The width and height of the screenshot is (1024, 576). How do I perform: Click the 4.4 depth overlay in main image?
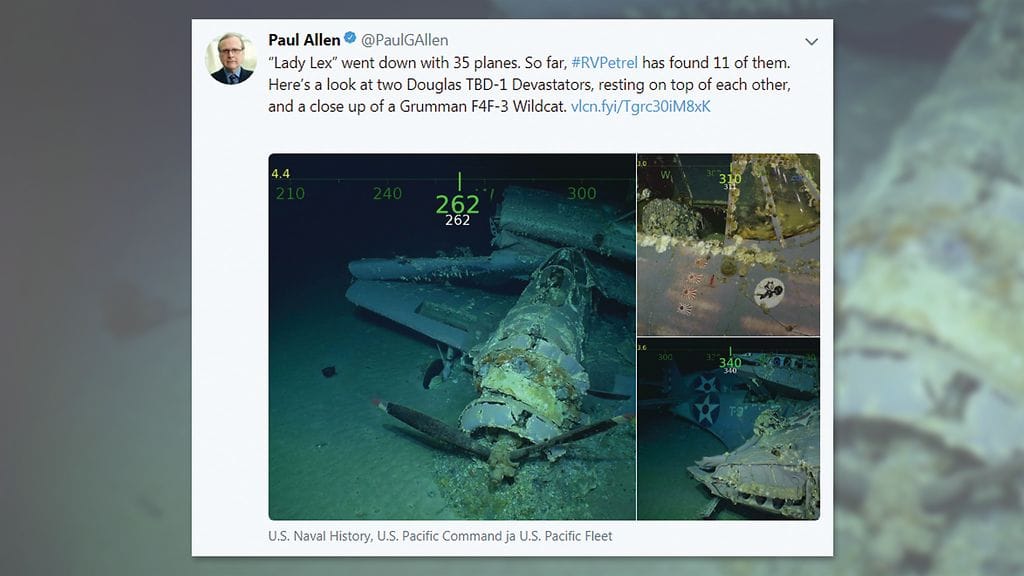(280, 172)
